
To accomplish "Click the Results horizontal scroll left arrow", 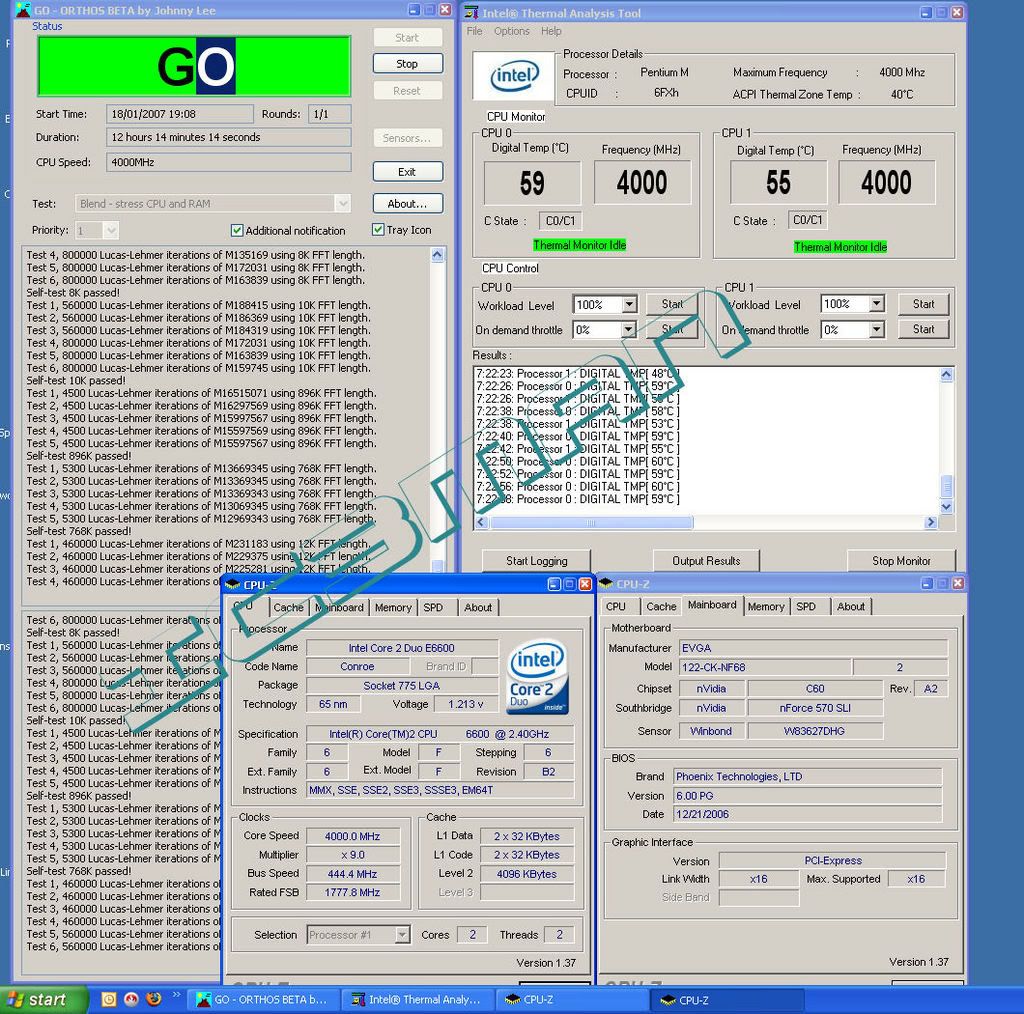I will coord(481,522).
